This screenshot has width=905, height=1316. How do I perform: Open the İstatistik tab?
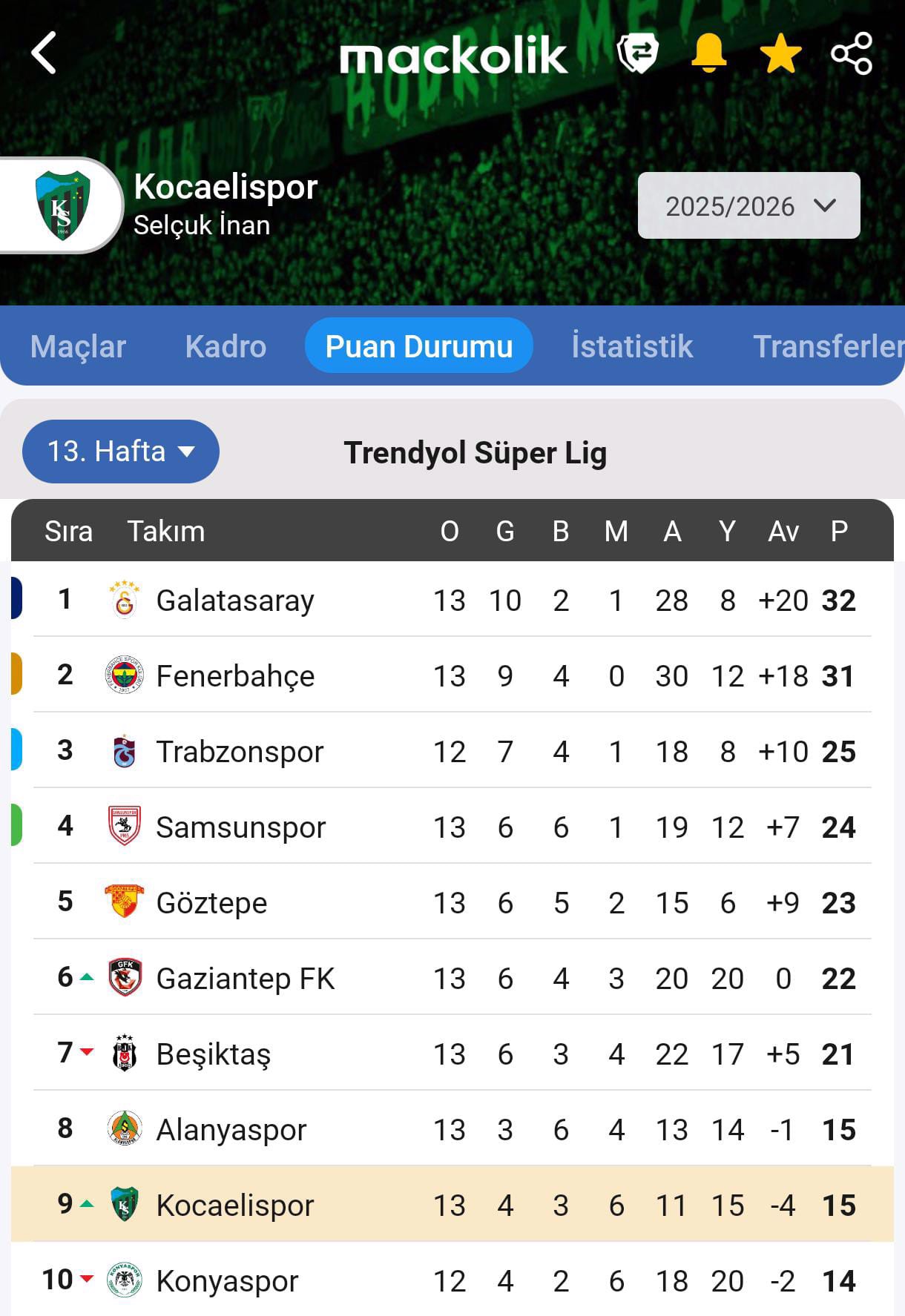632,346
